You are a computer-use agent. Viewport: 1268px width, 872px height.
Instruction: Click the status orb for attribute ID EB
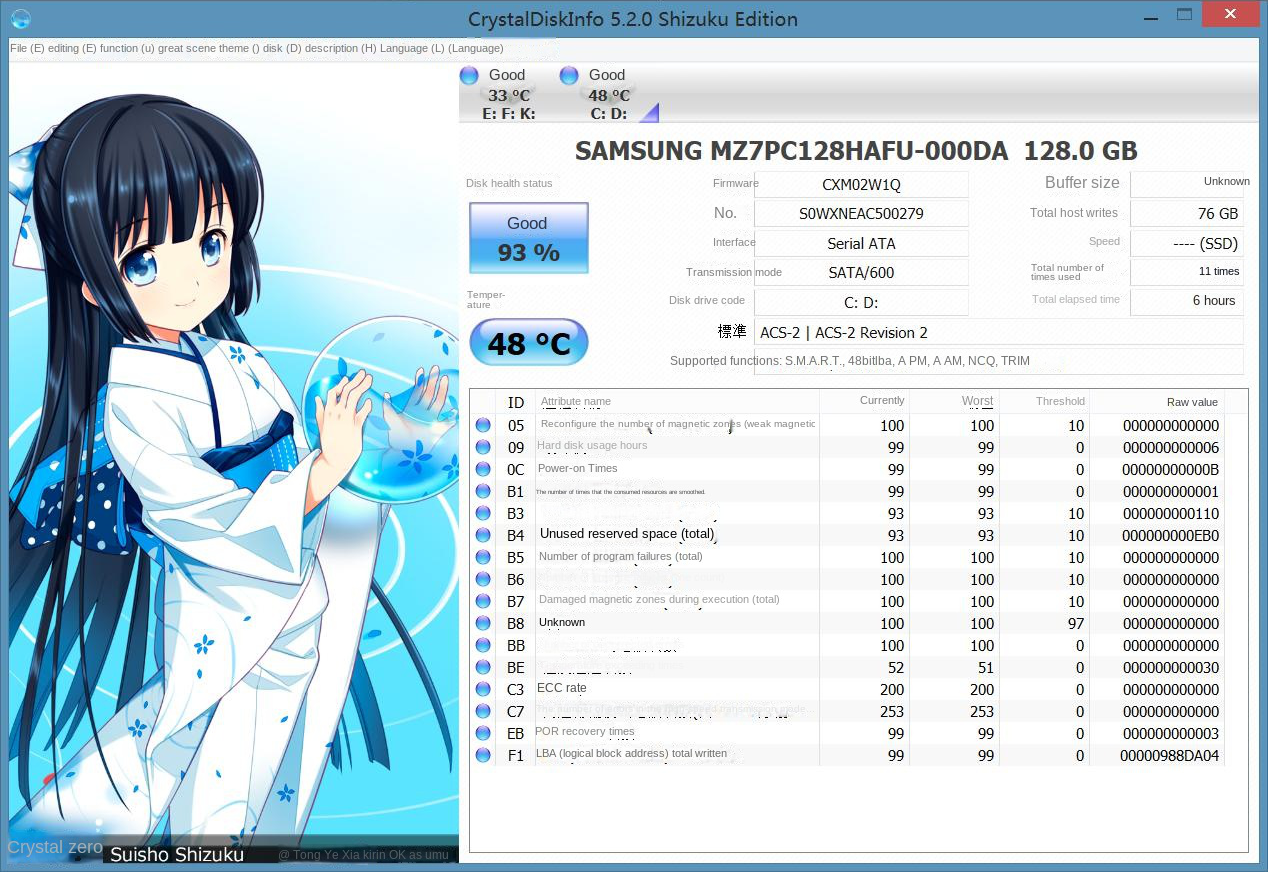click(x=483, y=734)
